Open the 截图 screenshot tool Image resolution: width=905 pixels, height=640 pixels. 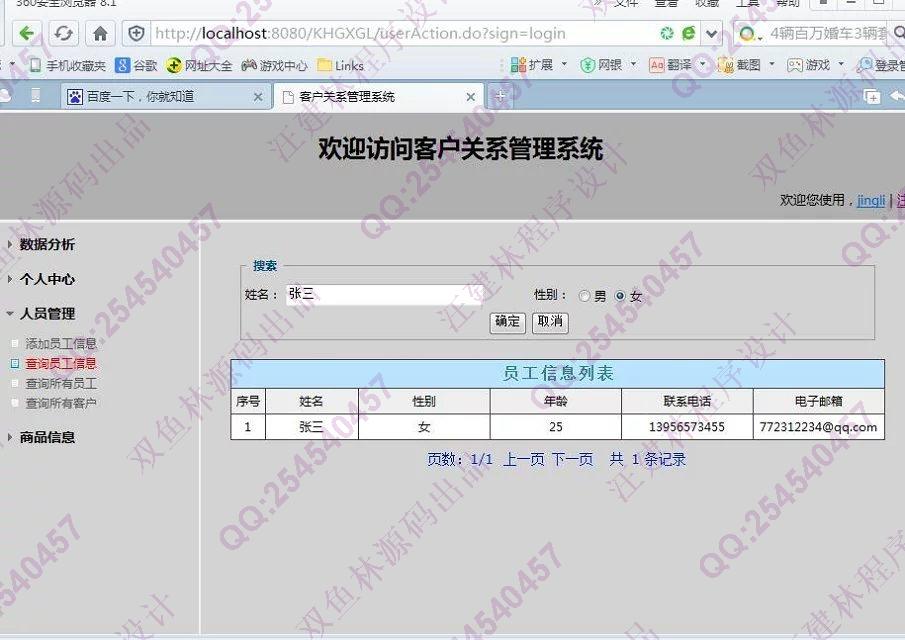[746, 65]
